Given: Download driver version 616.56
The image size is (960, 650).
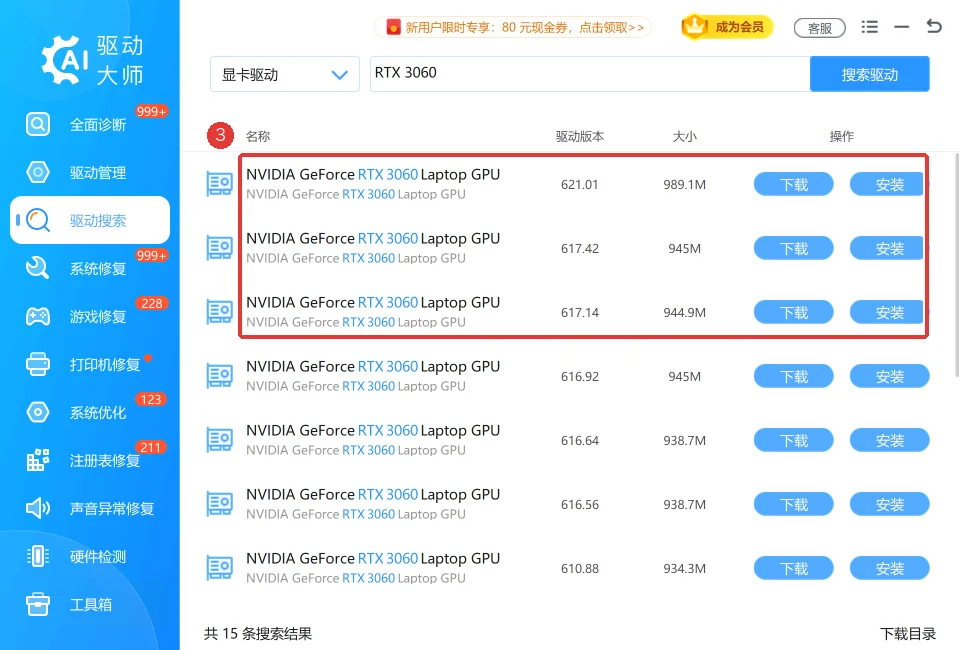Looking at the screenshot, I should click(793, 504).
